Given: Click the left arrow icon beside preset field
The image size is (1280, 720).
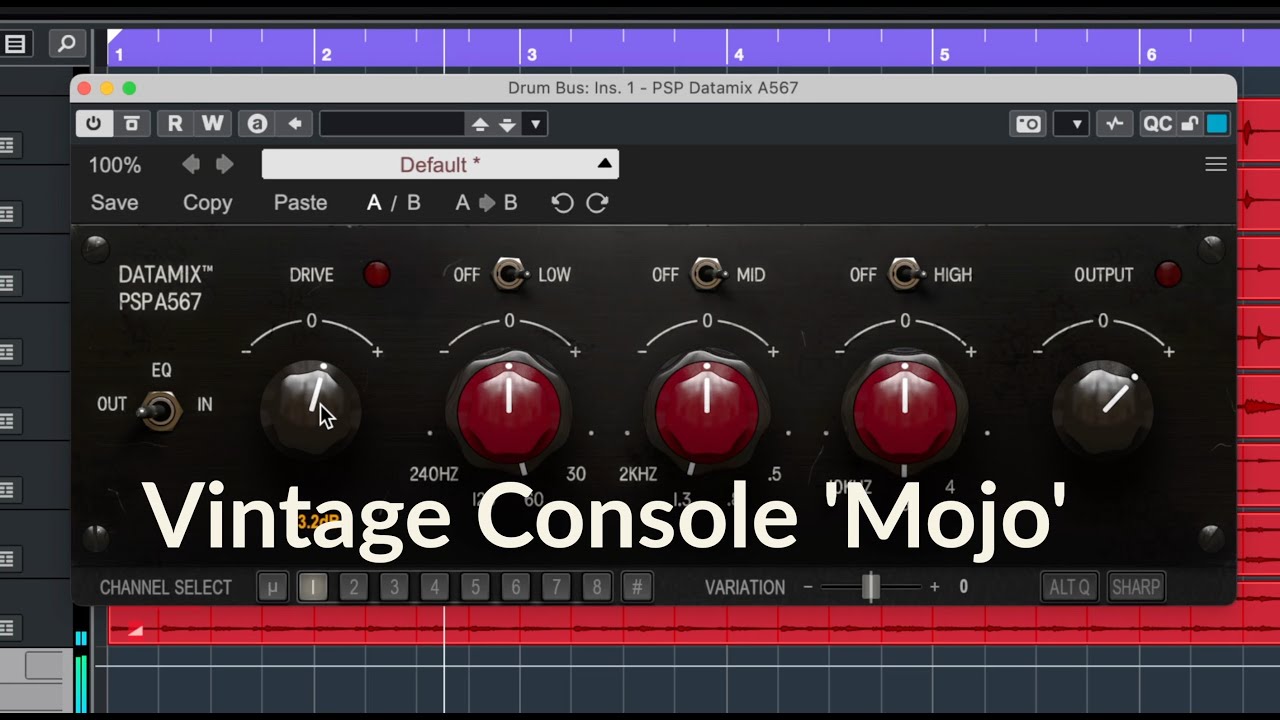Looking at the screenshot, I should 295,124.
